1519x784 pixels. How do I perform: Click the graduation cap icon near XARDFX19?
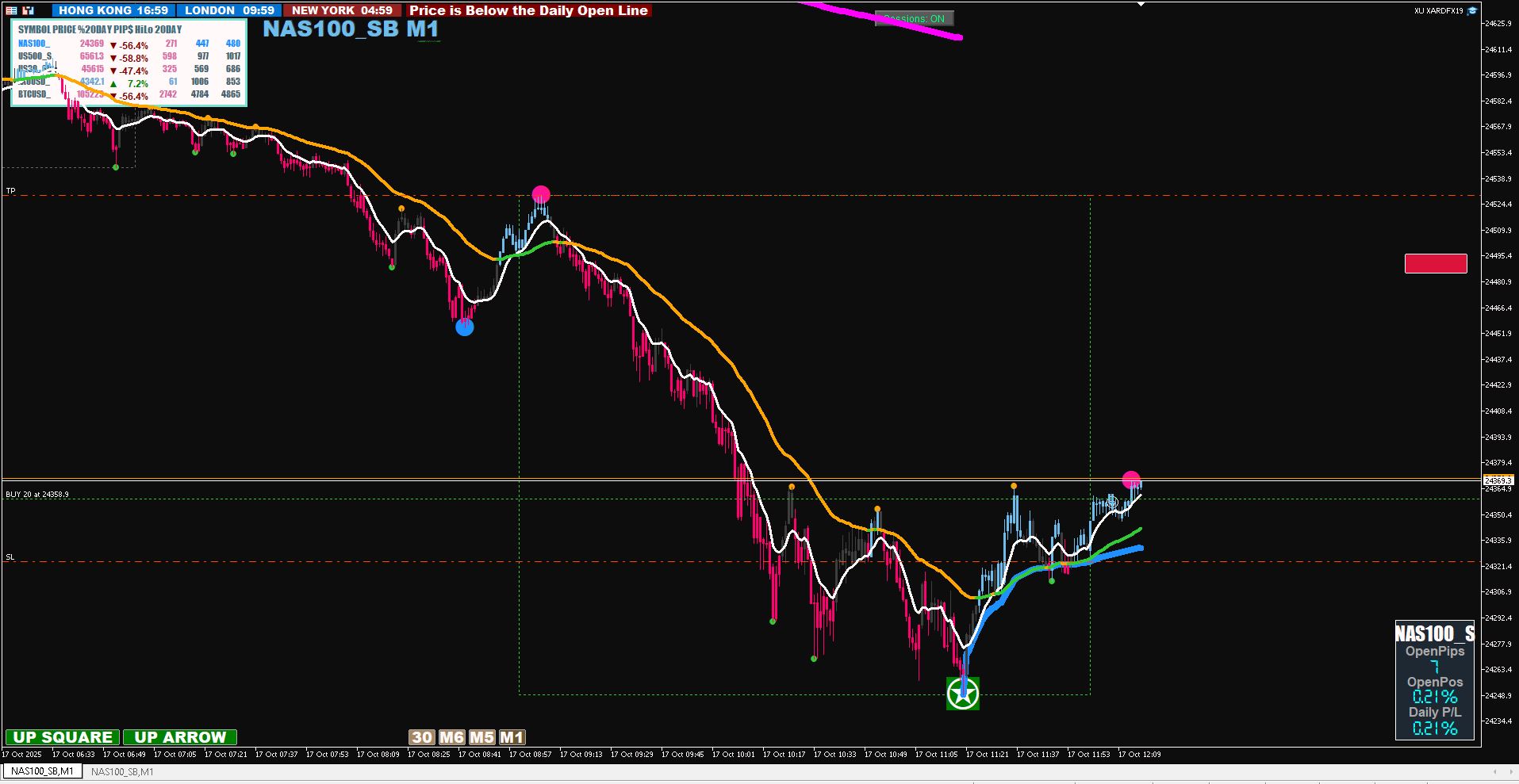[x=1472, y=10]
